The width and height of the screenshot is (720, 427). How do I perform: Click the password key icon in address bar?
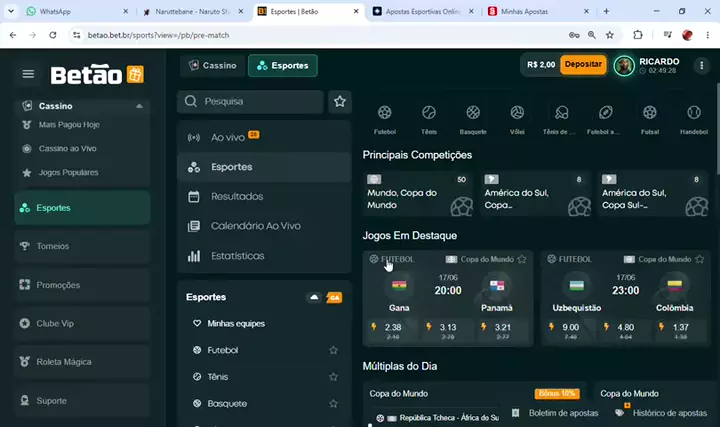(574, 35)
